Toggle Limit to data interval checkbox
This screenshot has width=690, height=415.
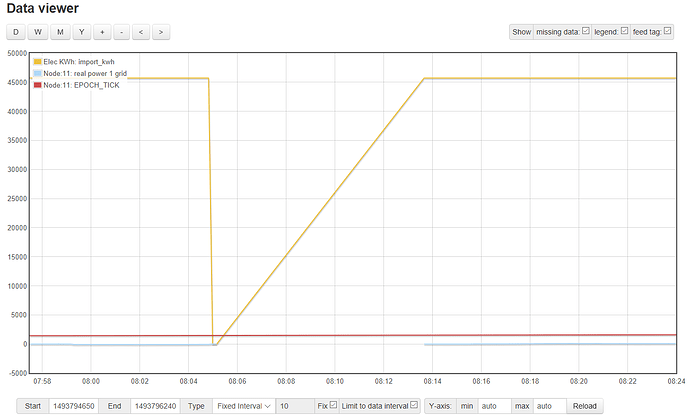(414, 404)
